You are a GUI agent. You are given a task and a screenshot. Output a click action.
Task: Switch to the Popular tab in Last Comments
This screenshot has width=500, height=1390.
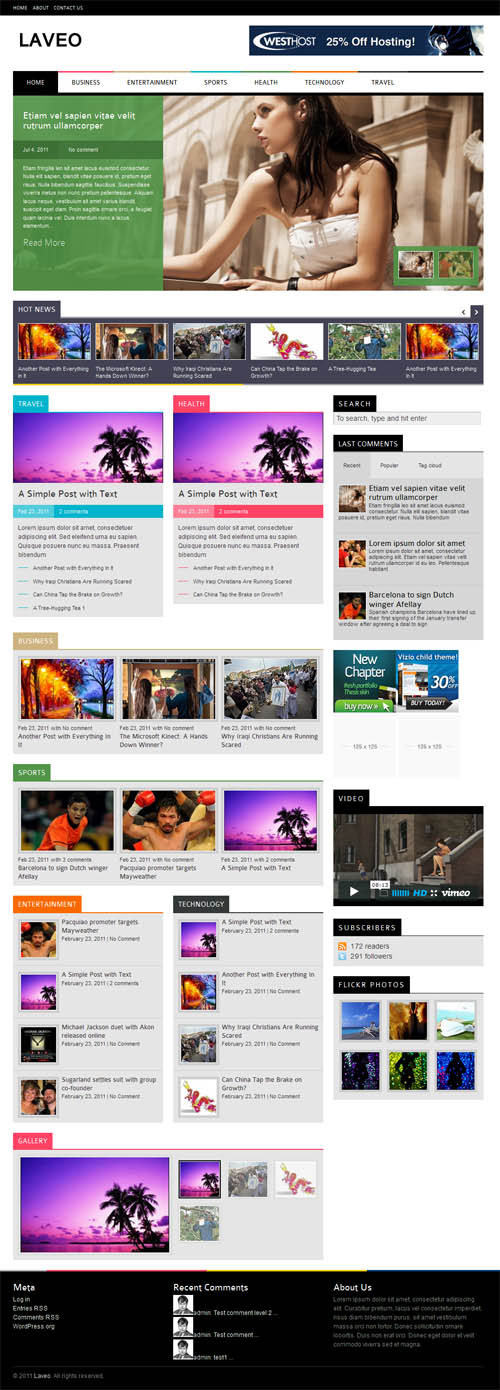pyautogui.click(x=389, y=465)
